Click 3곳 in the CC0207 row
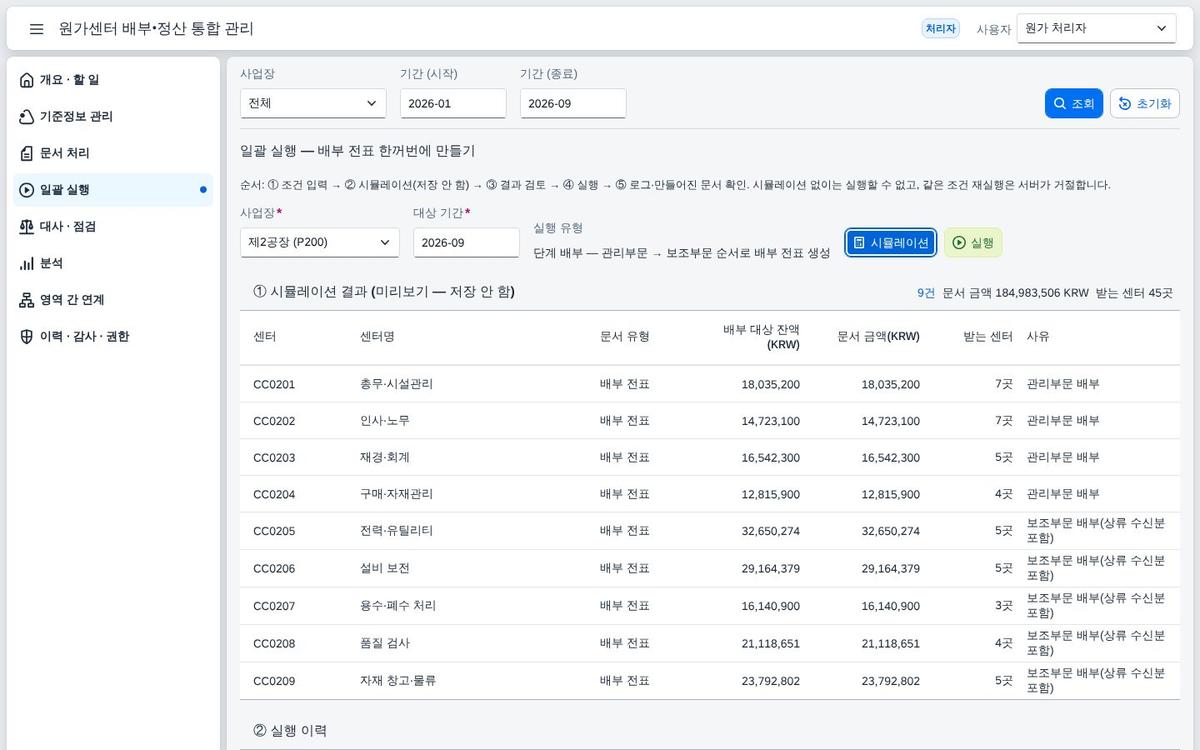Screen dimensions: 1200x750 tap(1003, 606)
